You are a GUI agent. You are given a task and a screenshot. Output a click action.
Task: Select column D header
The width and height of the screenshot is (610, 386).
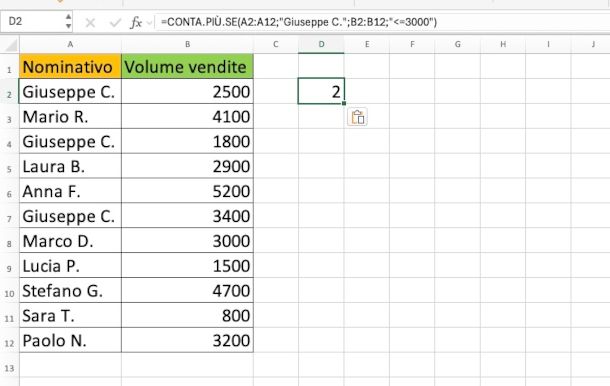tap(321, 44)
